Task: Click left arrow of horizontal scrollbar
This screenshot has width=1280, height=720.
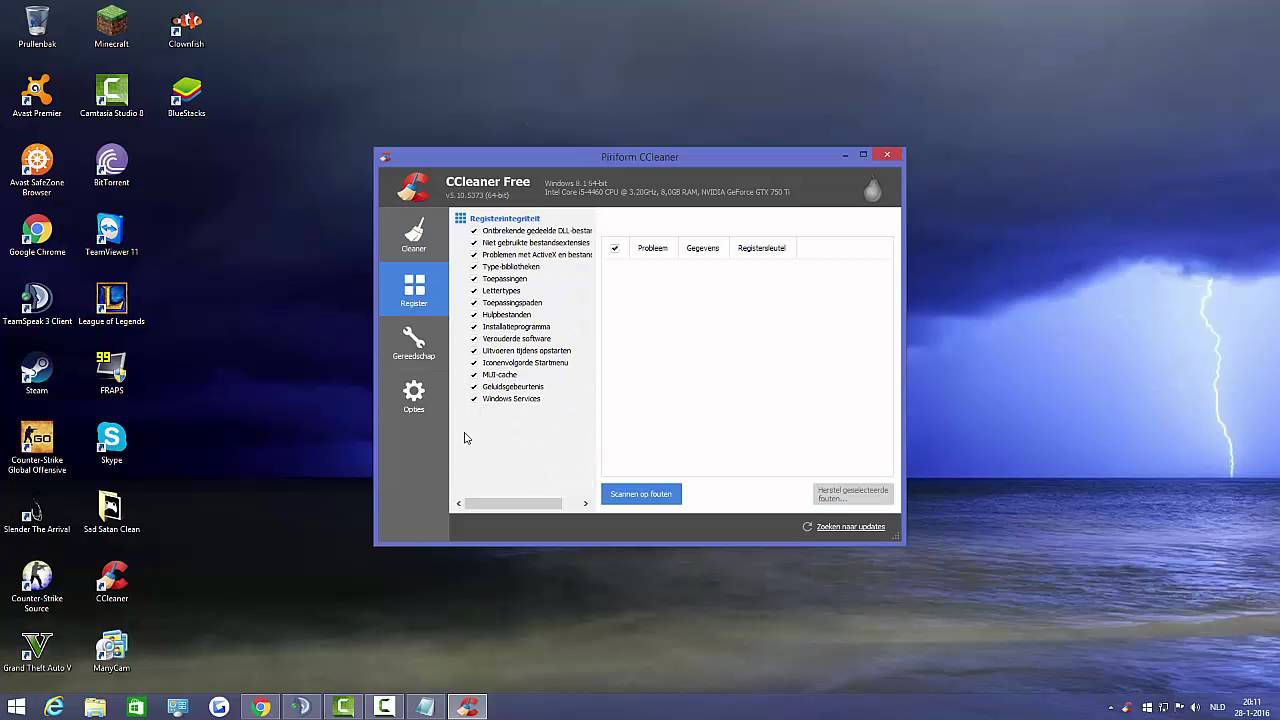Action: tap(459, 503)
